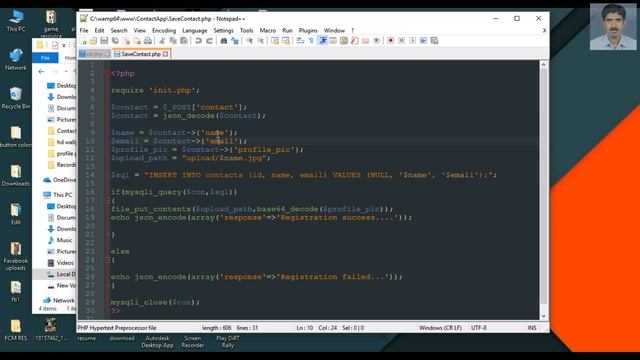Toggle word wrap in toolbar
The width and height of the screenshot is (640, 360).
pyautogui.click(x=300, y=41)
